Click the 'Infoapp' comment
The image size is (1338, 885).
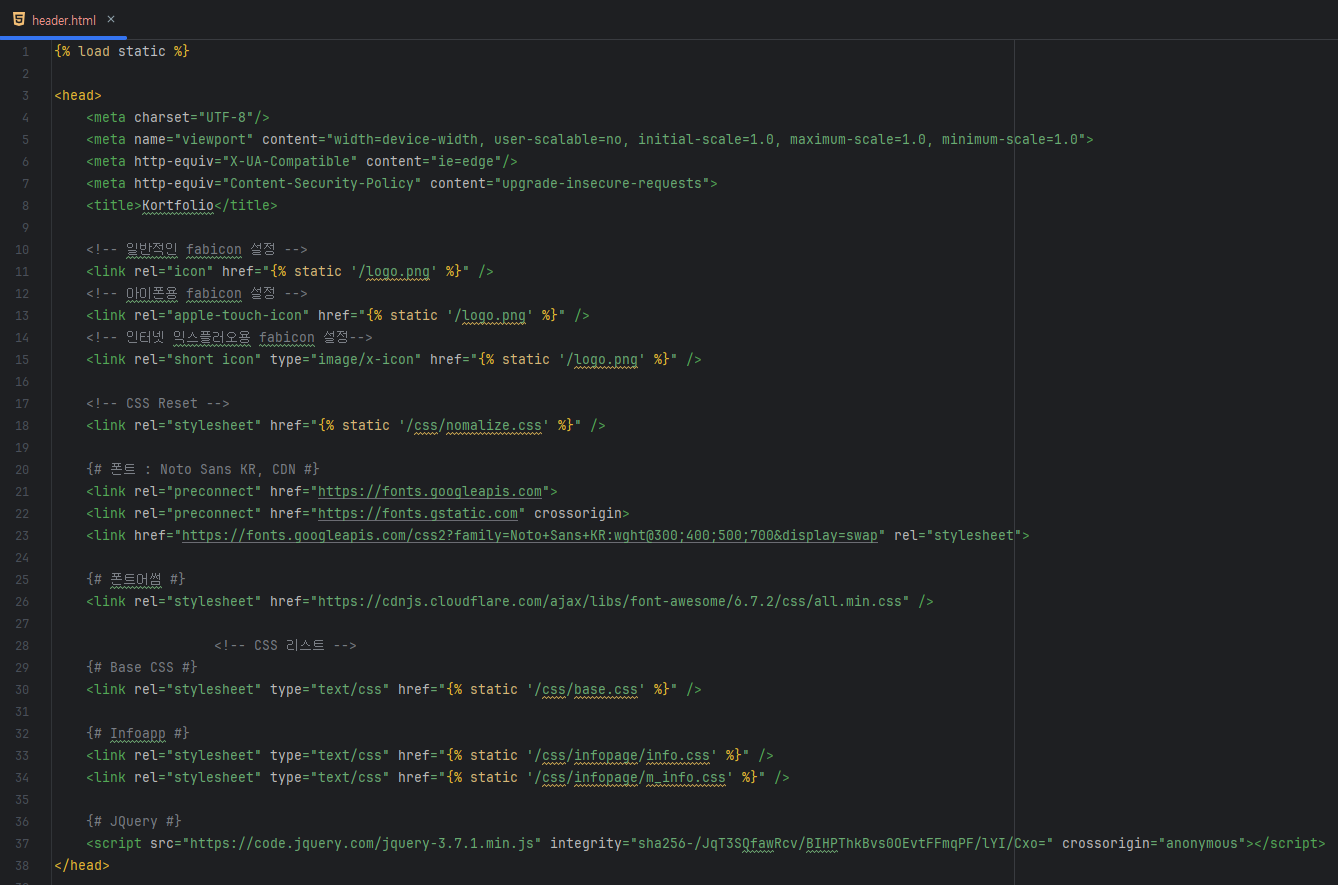click(138, 733)
